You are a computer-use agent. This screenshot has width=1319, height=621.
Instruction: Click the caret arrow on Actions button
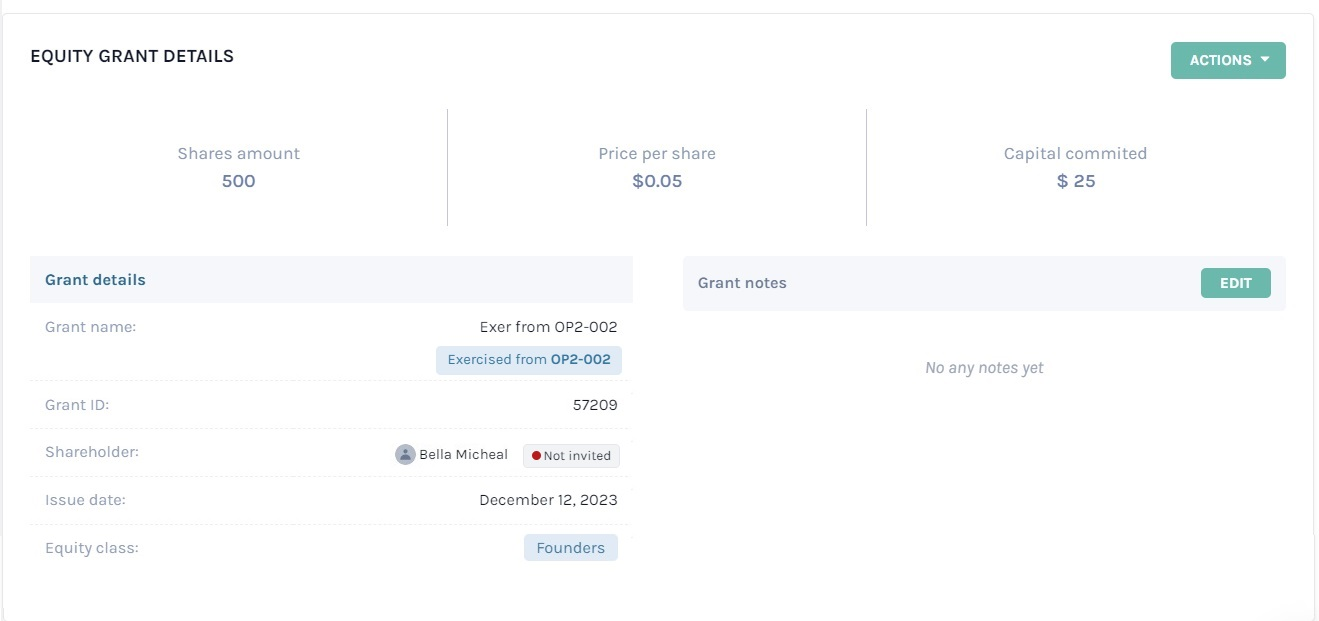[x=1265, y=60]
